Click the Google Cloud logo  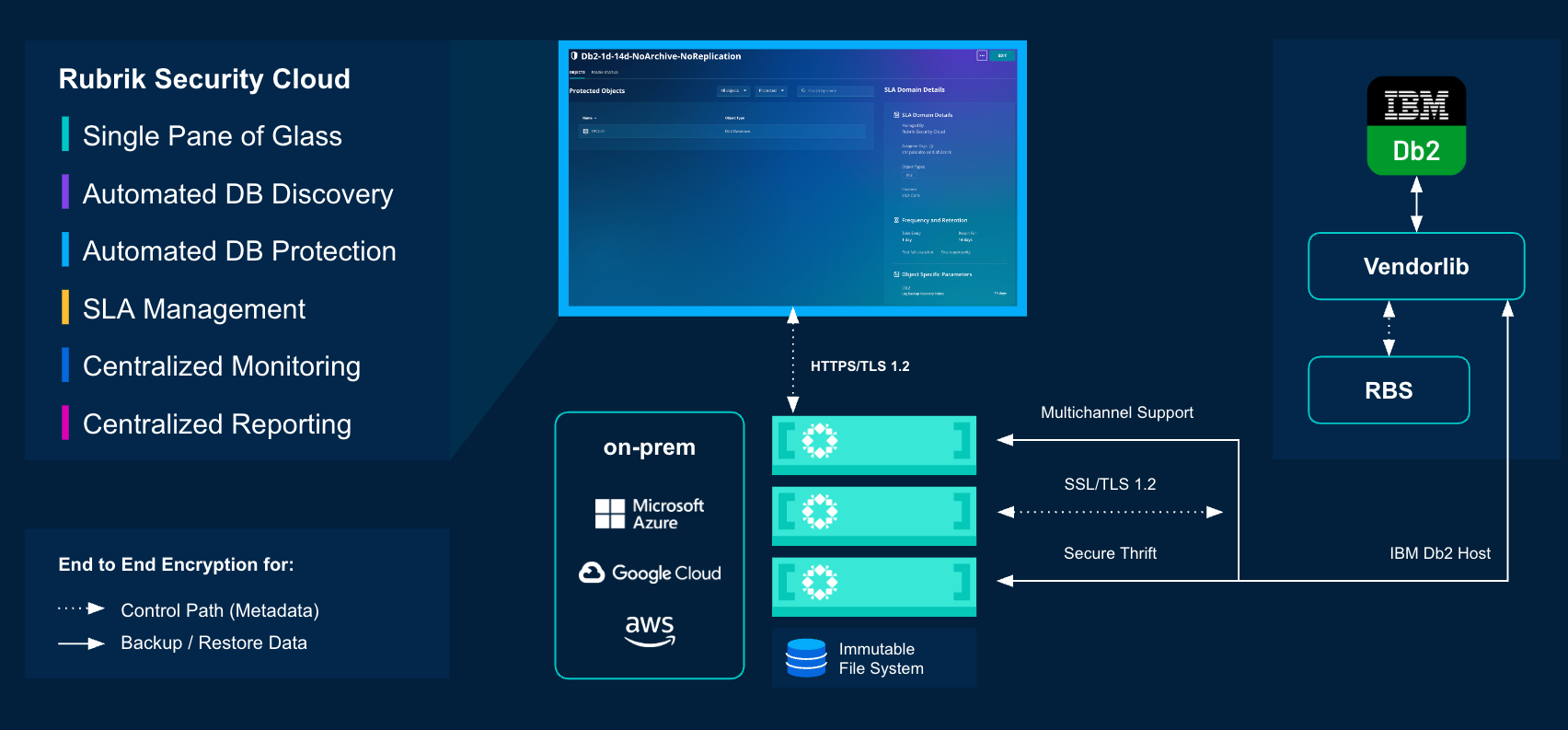(650, 573)
